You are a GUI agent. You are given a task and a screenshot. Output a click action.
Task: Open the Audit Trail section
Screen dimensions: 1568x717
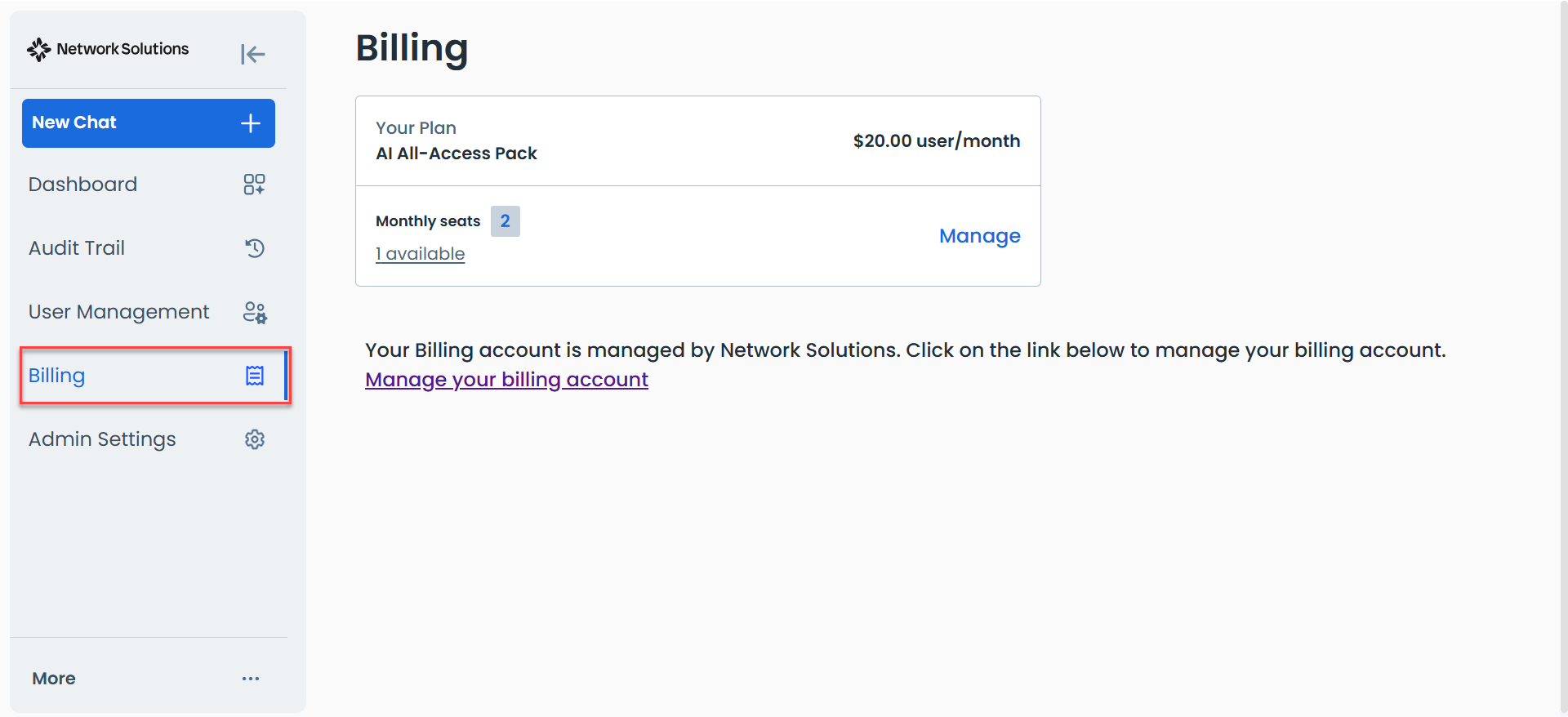click(x=149, y=248)
